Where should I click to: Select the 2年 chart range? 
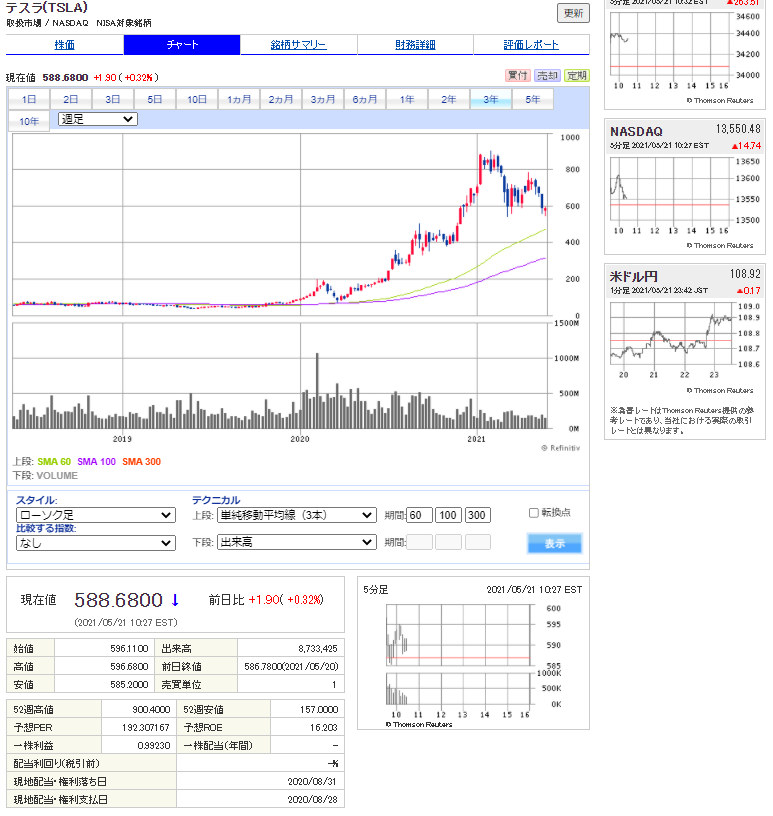(449, 99)
